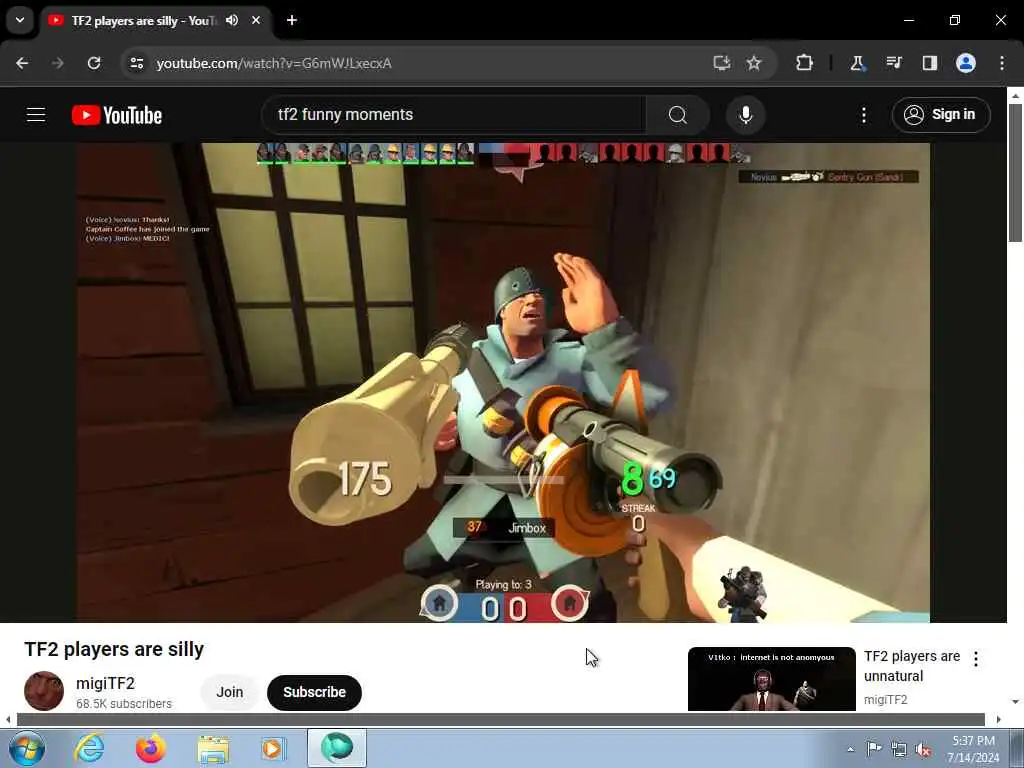This screenshot has height=768, width=1024.
Task: Open the migiTF2 channel avatar
Action: pyautogui.click(x=44, y=691)
